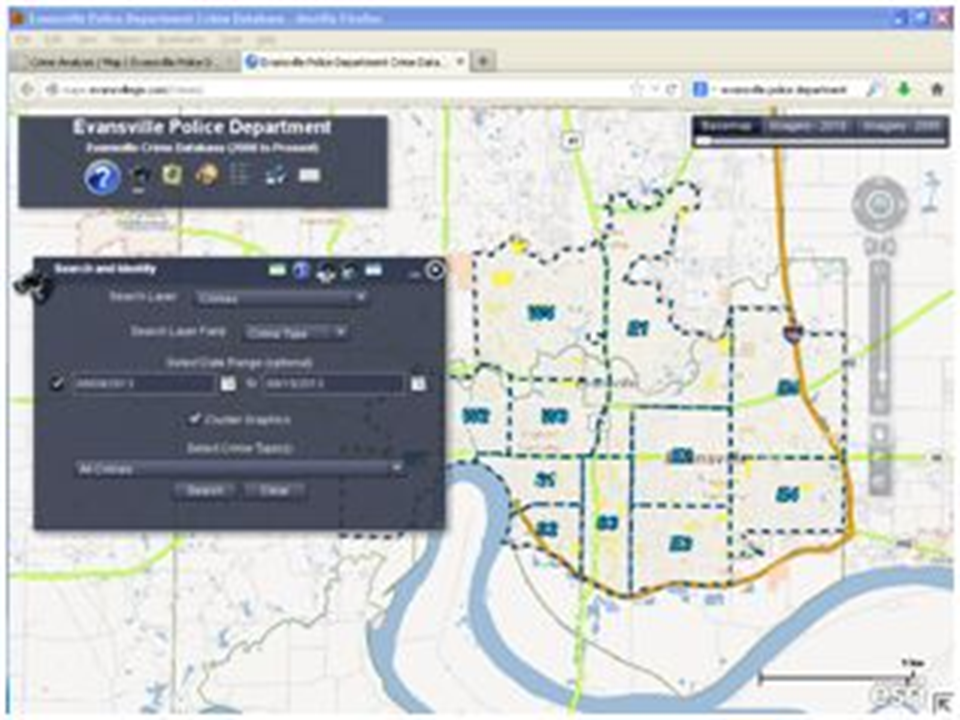Image resolution: width=960 pixels, height=720 pixels.
Task: Click the basemap transparency slider
Action: coord(821,141)
